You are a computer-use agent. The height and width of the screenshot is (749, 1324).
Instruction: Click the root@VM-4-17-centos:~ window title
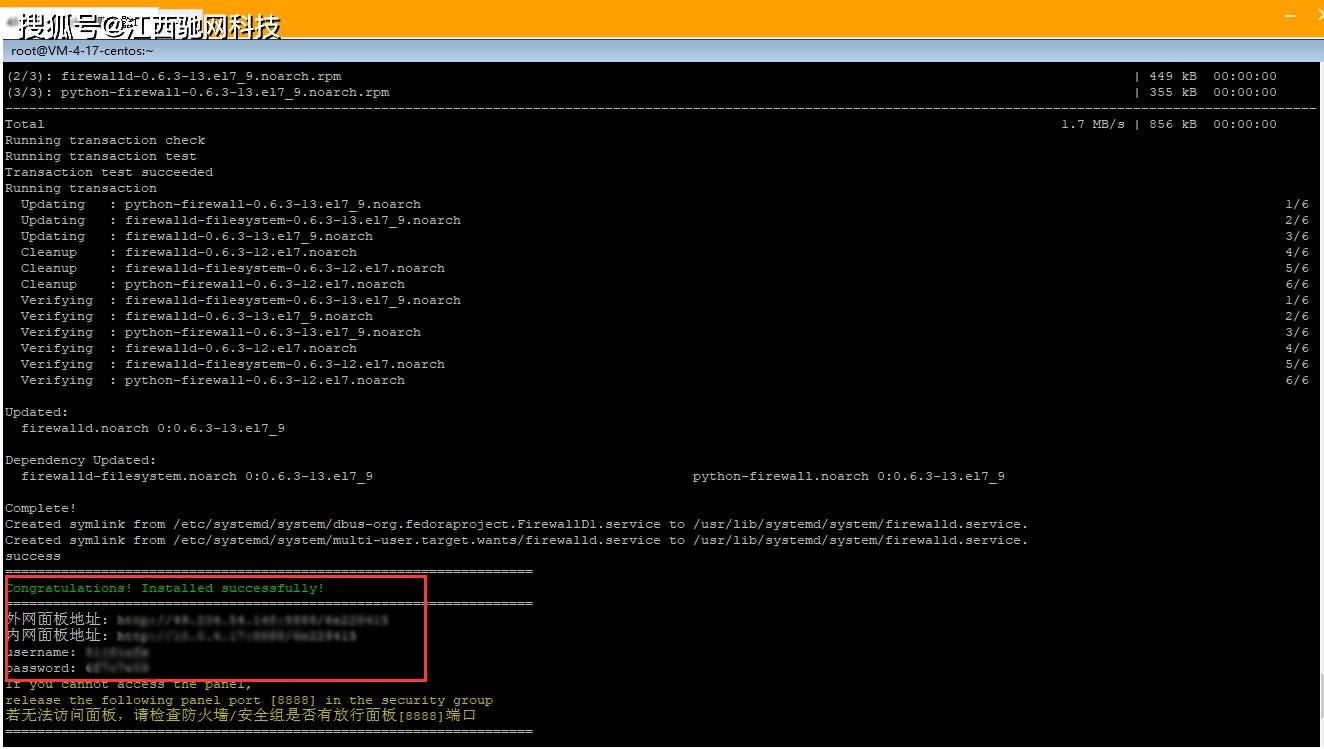[83, 50]
